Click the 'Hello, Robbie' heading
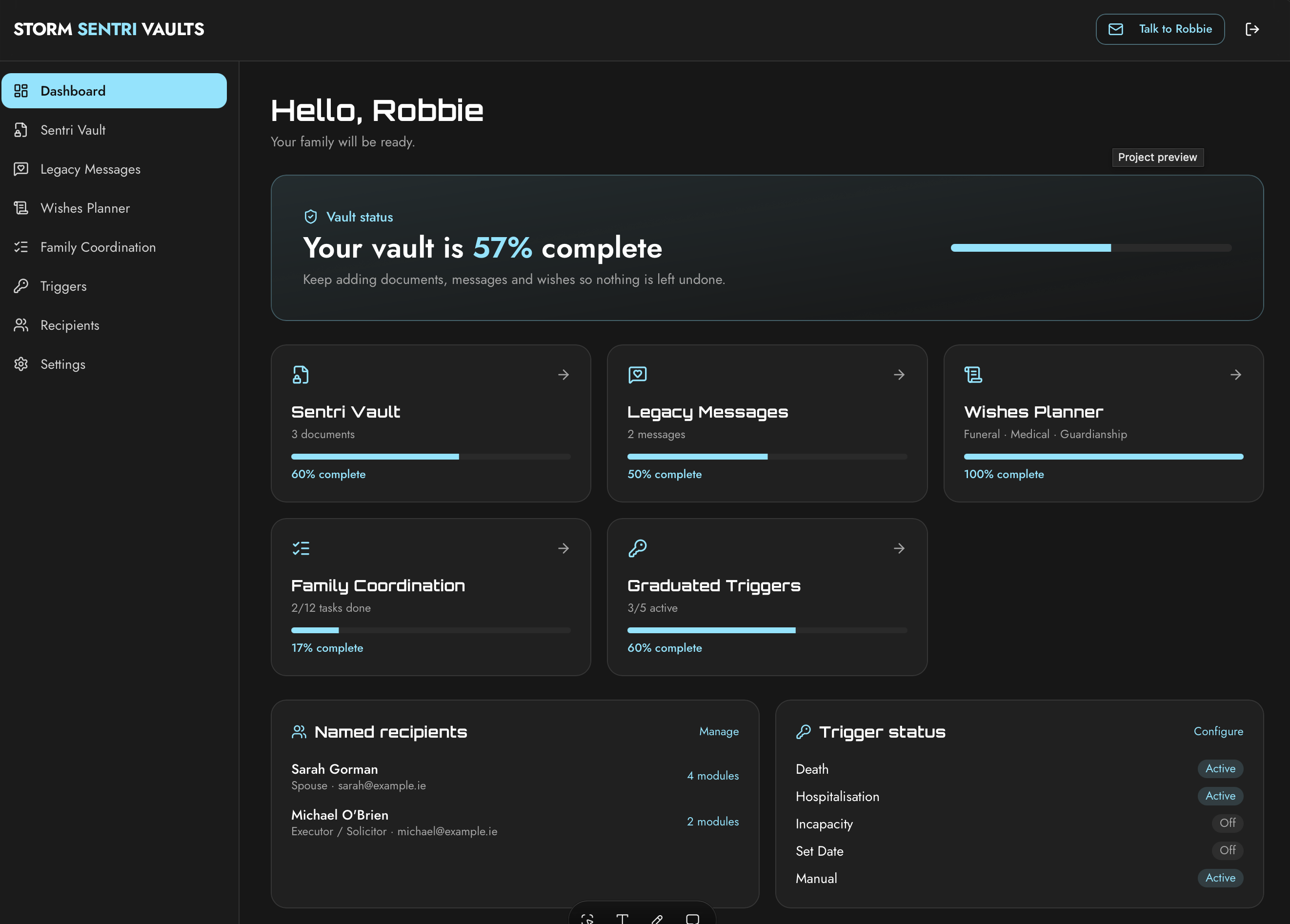Viewport: 1290px width, 924px height. point(377,110)
